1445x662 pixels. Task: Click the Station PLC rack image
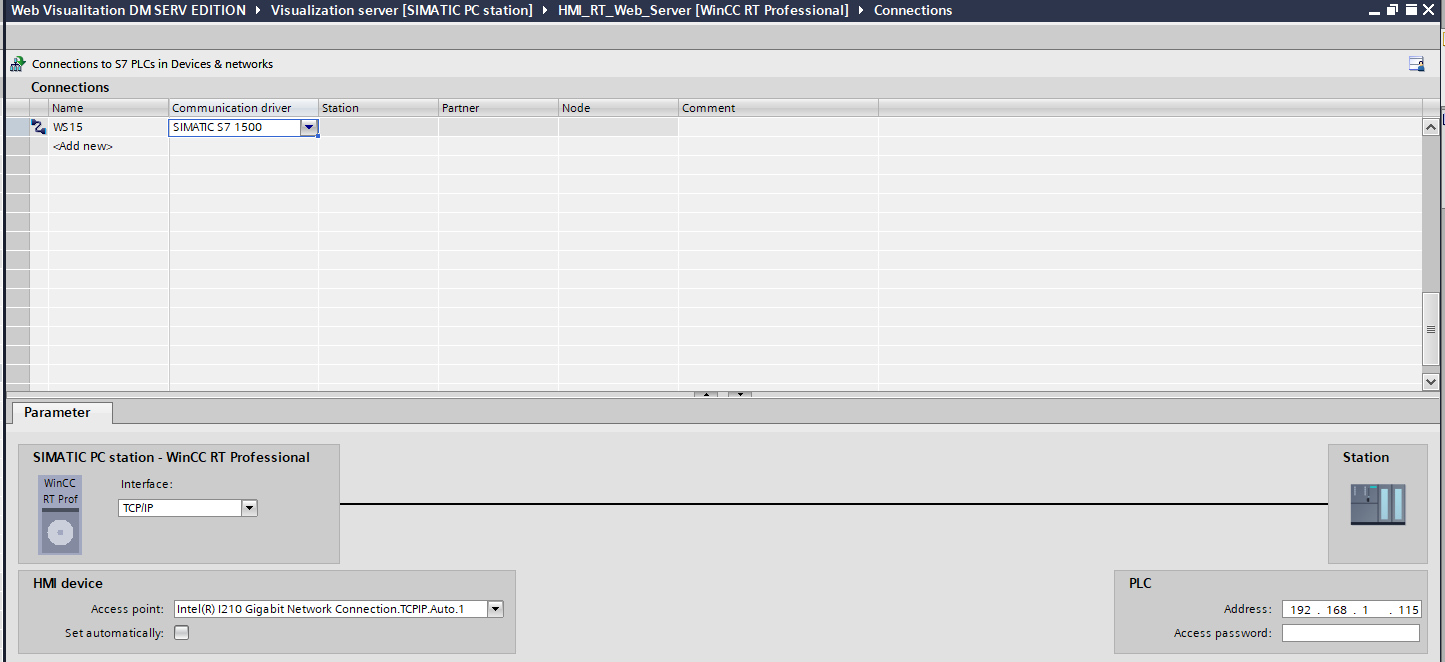[1378, 504]
